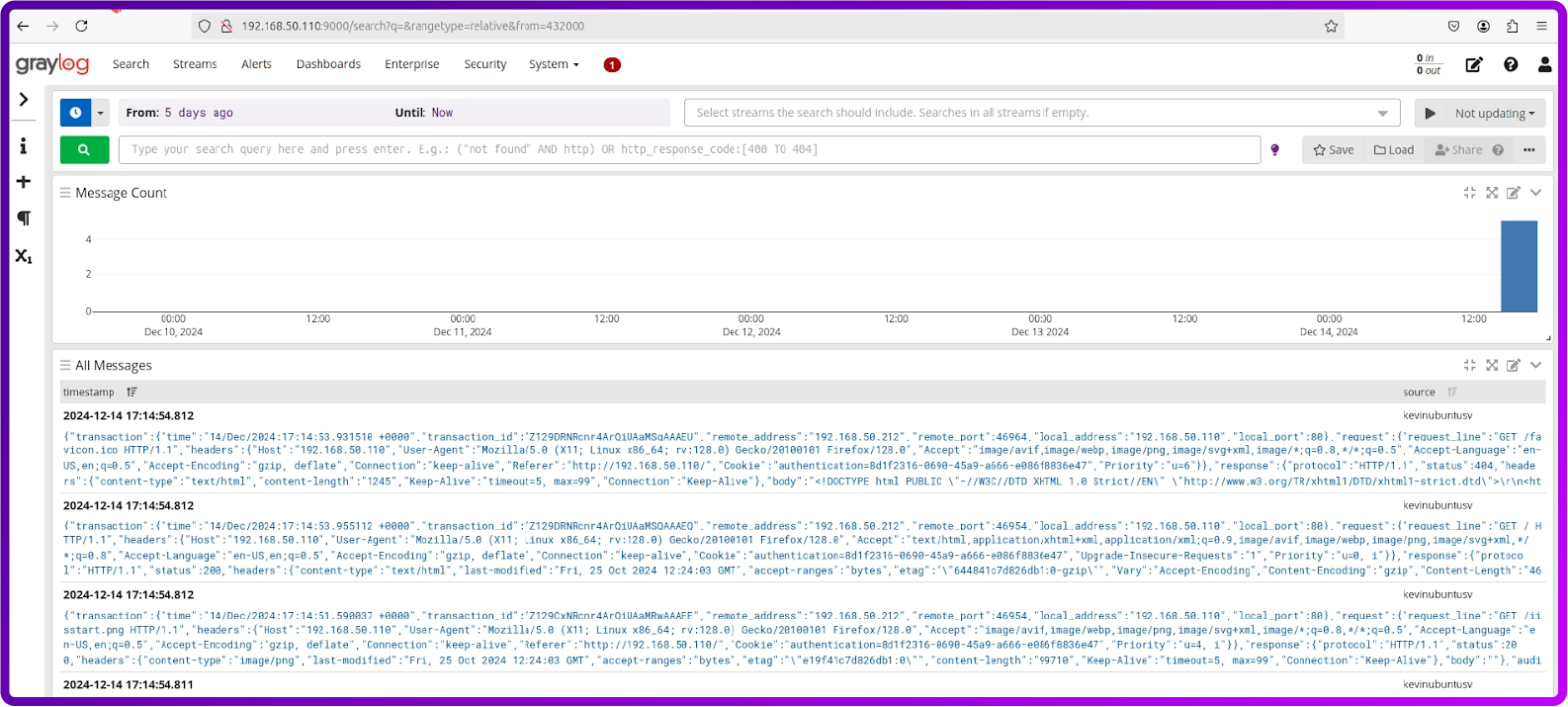Click the Share button
The image size is (1568, 707).
pos(1458,150)
